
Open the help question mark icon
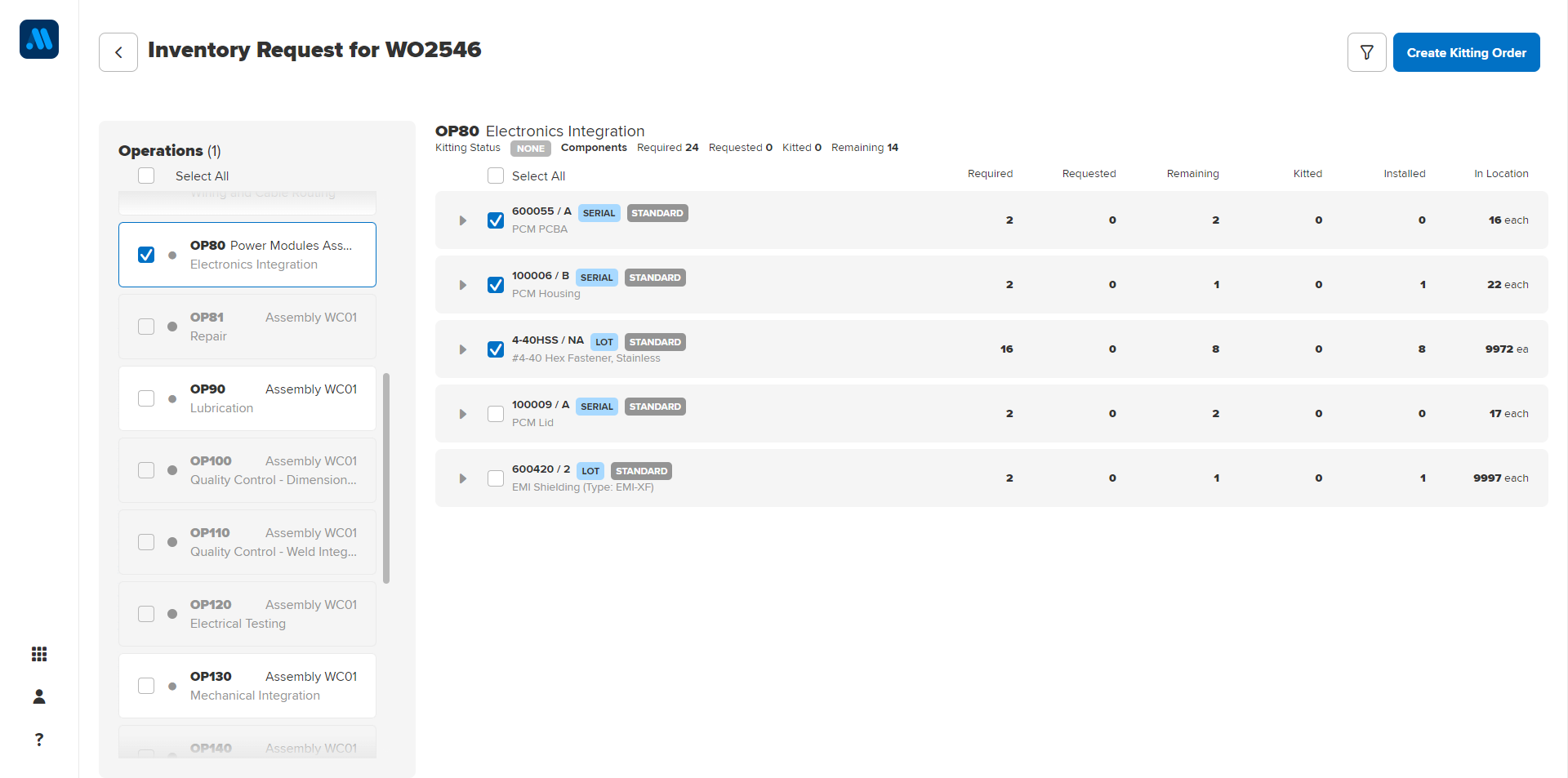coord(39,740)
